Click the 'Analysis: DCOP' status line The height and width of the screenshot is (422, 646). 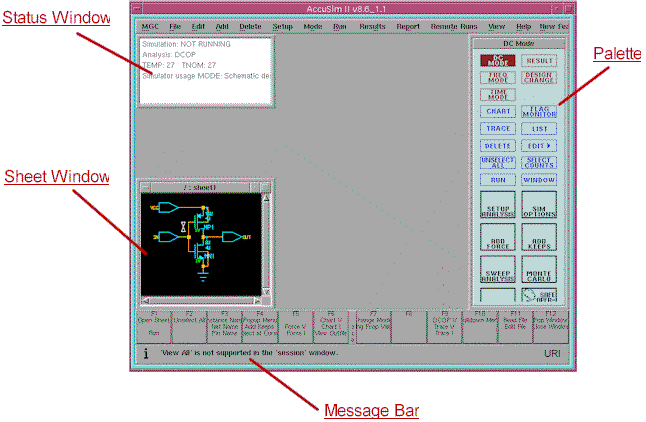169,54
